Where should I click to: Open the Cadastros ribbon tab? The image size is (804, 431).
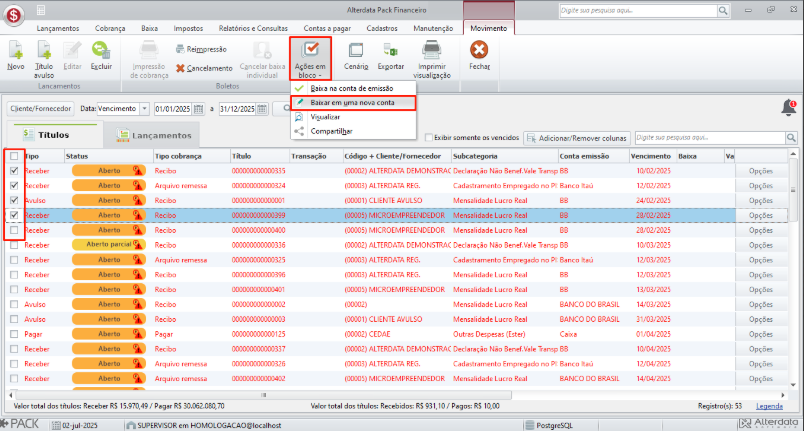382,28
